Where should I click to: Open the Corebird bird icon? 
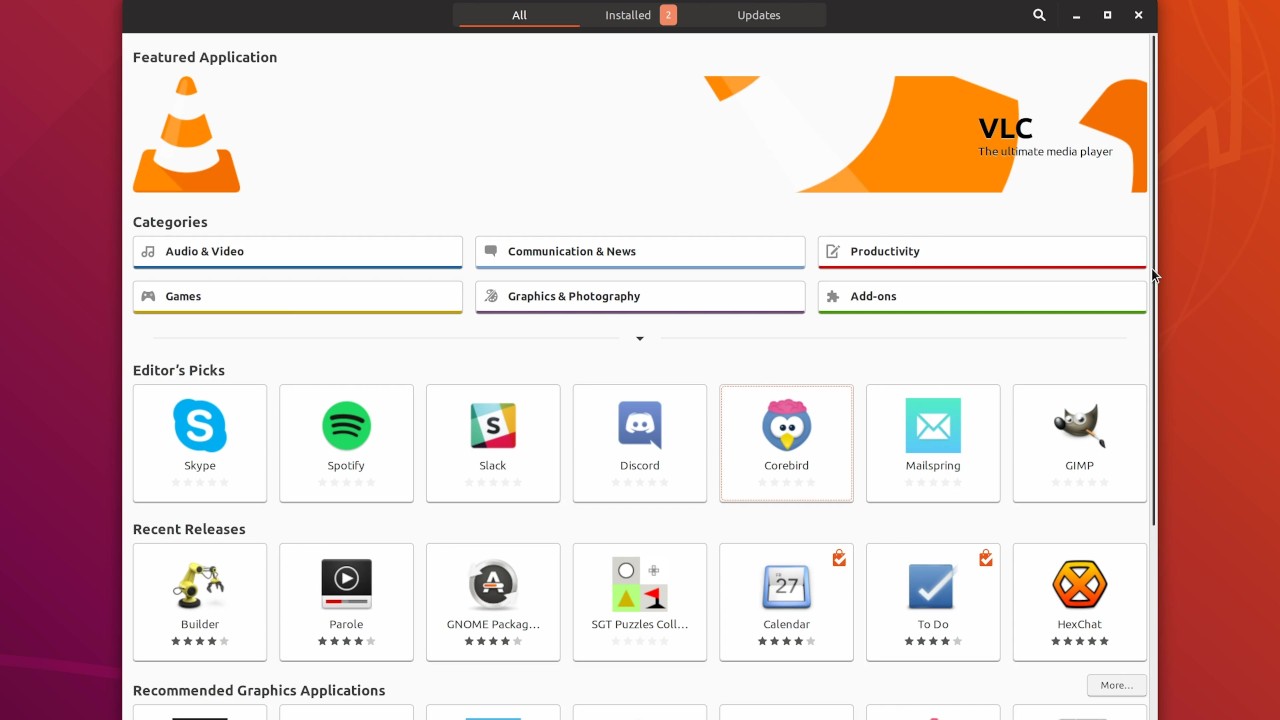(x=786, y=426)
